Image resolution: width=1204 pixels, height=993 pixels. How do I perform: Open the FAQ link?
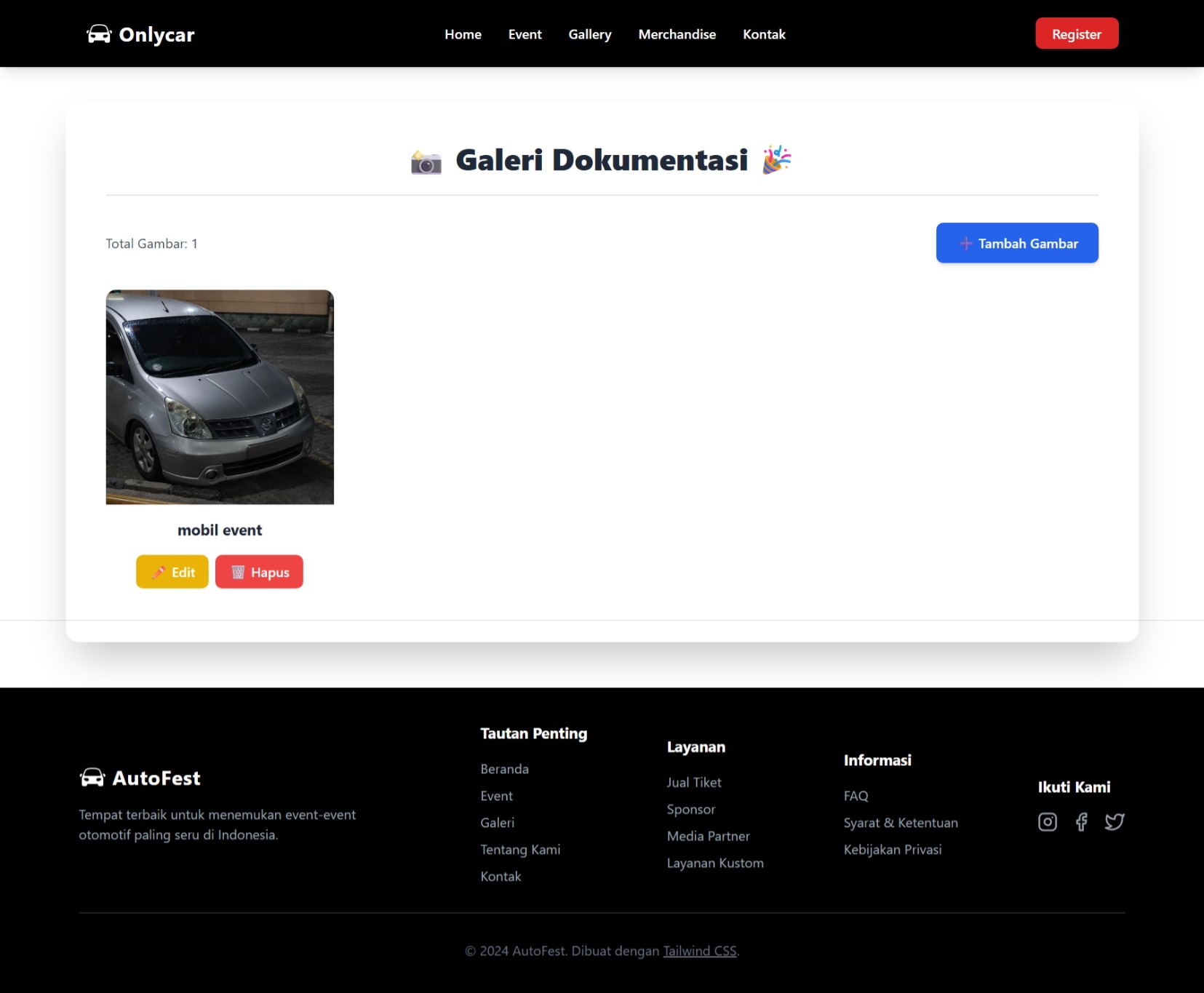pyautogui.click(x=856, y=796)
